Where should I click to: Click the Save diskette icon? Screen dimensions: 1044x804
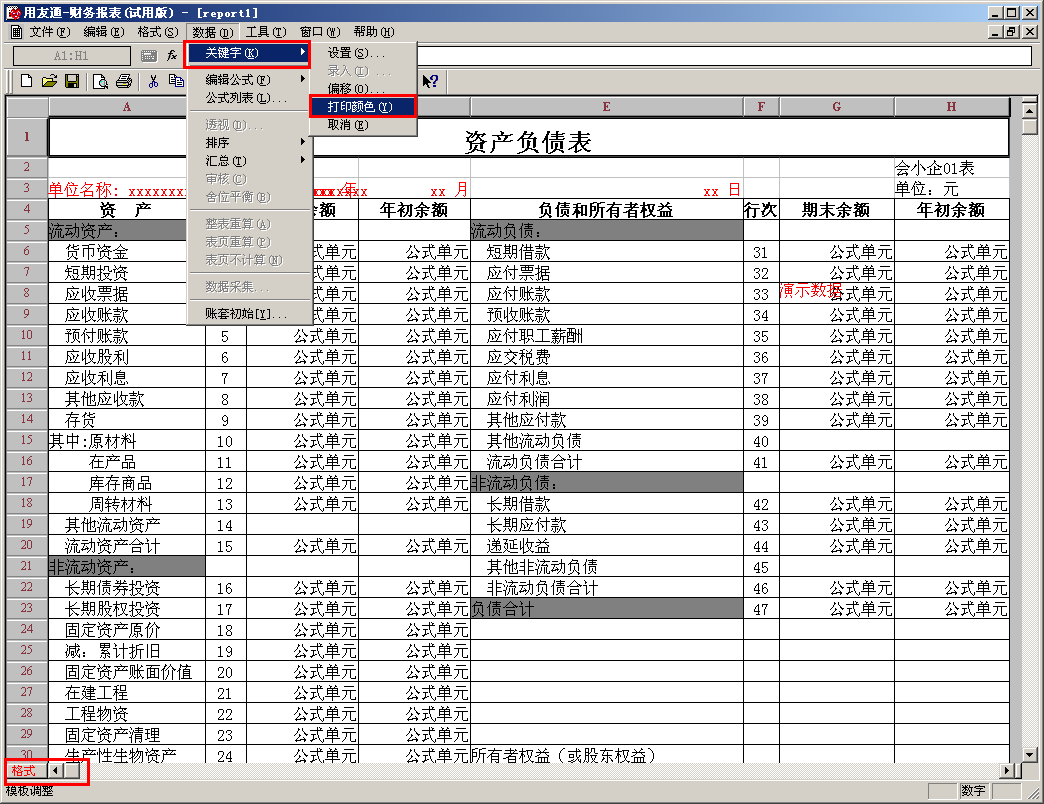tap(72, 81)
